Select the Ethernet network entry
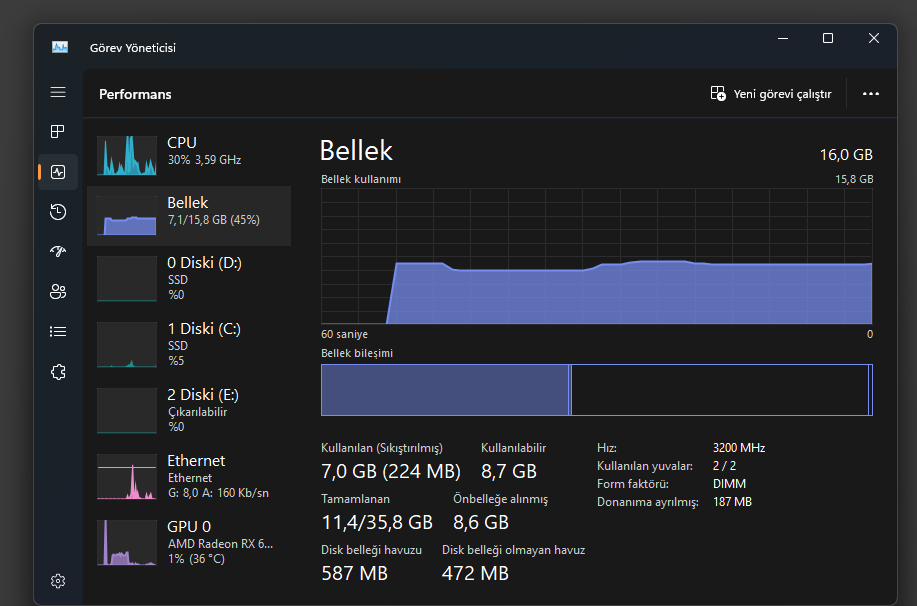Screen dimensions: 917x606 click(x=189, y=476)
